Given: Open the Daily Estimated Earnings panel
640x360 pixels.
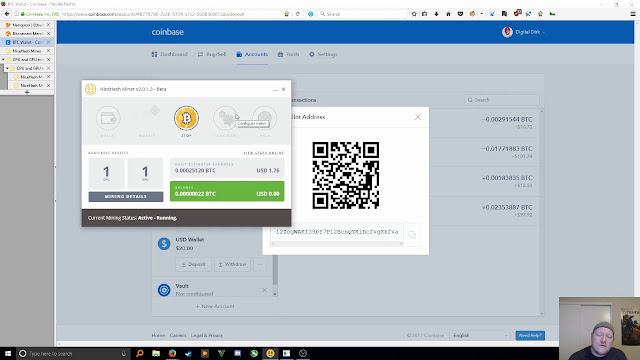Looking at the screenshot, I should tap(227, 168).
